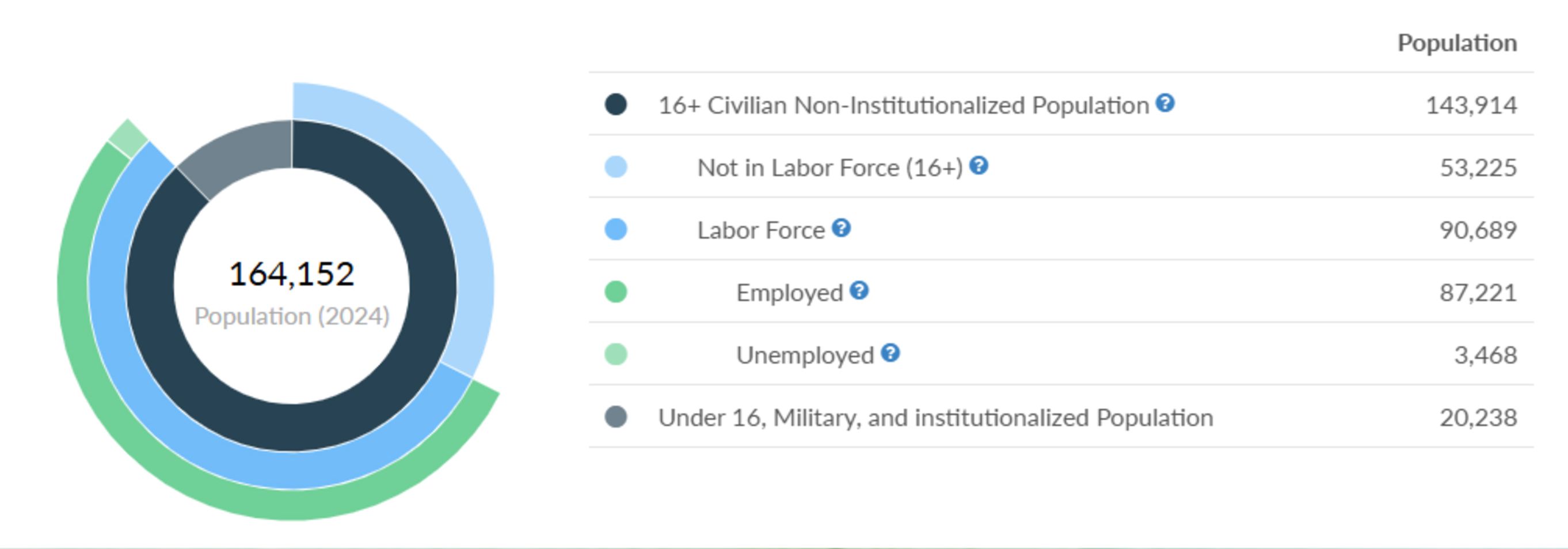Select the 143,914 population value

click(1471, 105)
